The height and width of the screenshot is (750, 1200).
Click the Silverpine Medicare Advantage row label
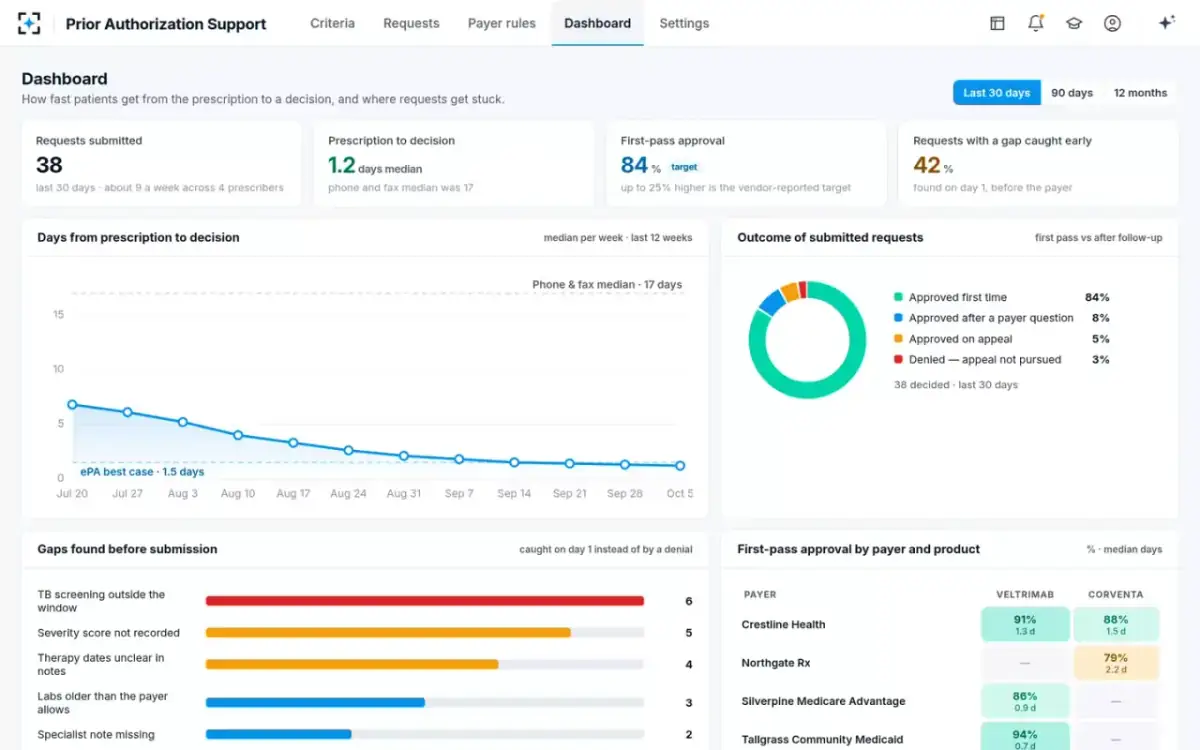pos(823,701)
